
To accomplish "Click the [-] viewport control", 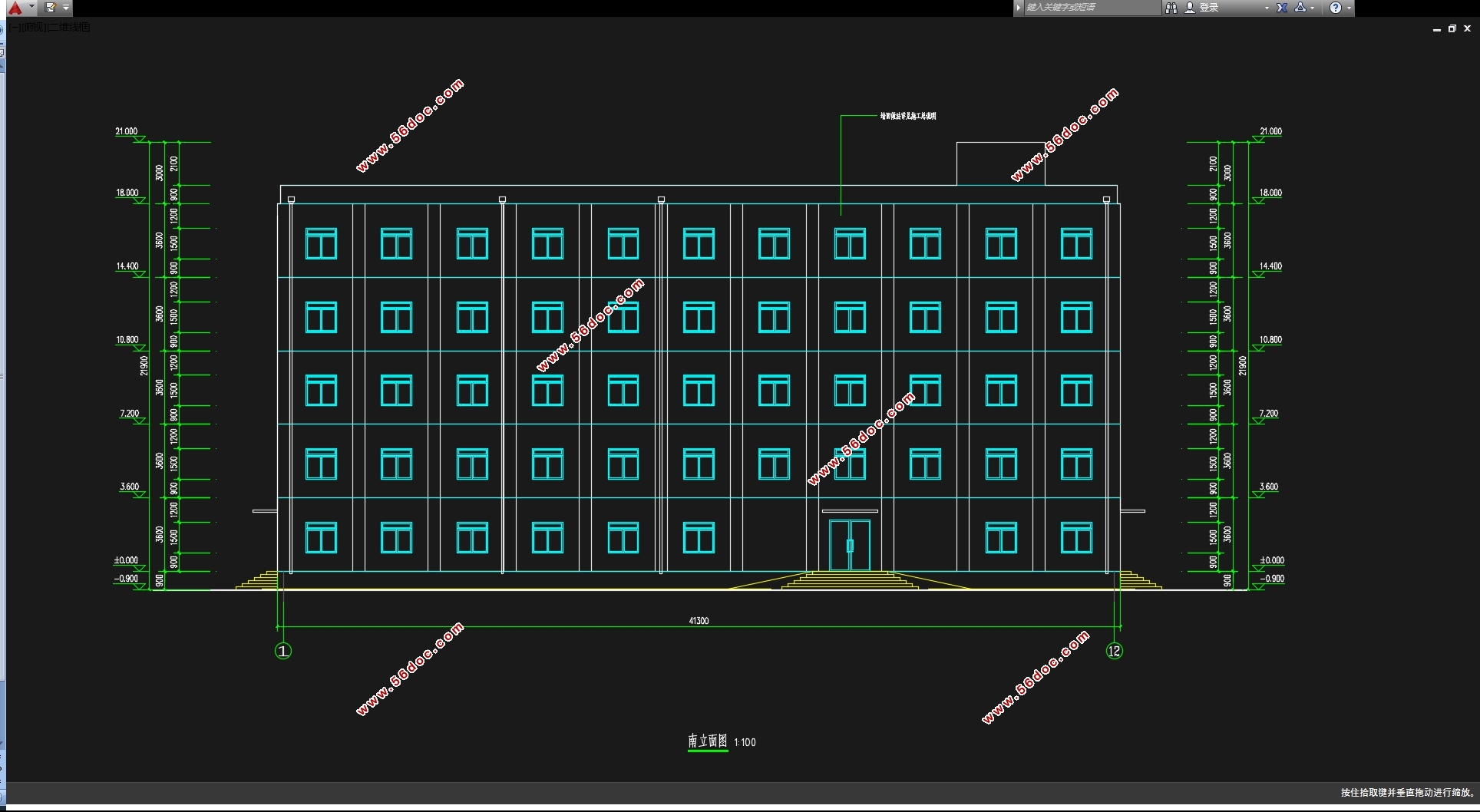I will pyautogui.click(x=15, y=28).
